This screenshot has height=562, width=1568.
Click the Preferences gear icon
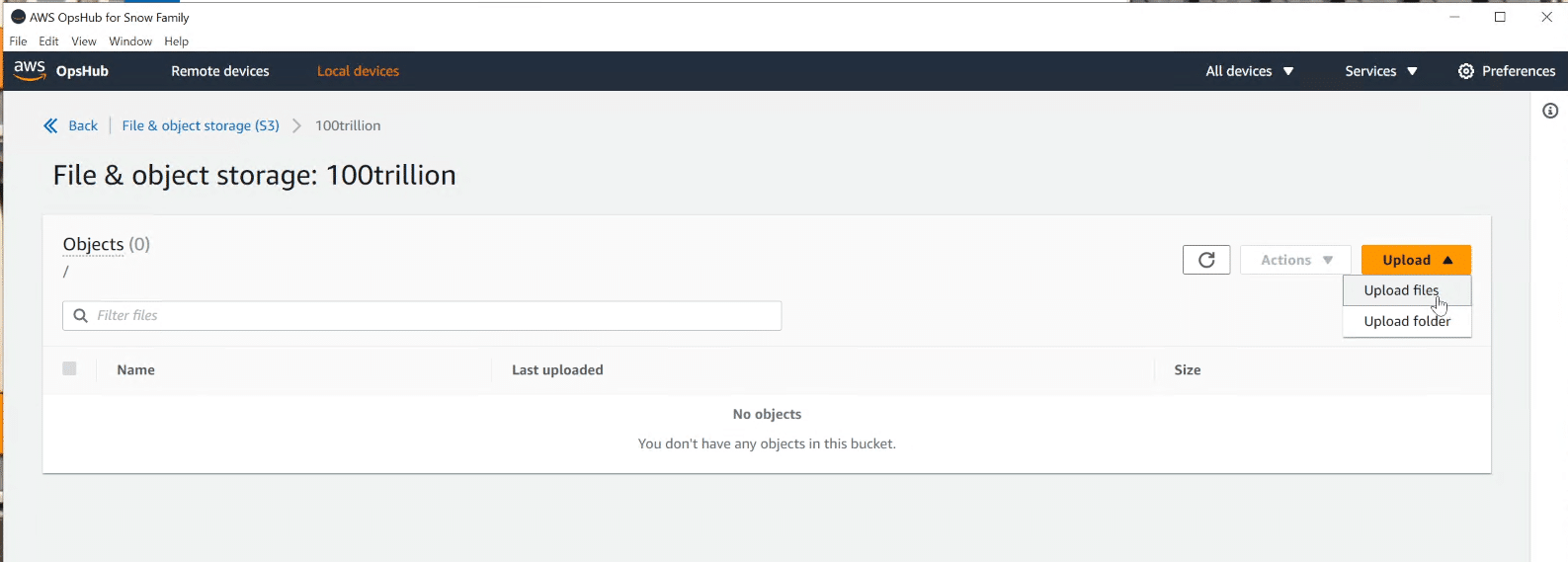(1466, 71)
